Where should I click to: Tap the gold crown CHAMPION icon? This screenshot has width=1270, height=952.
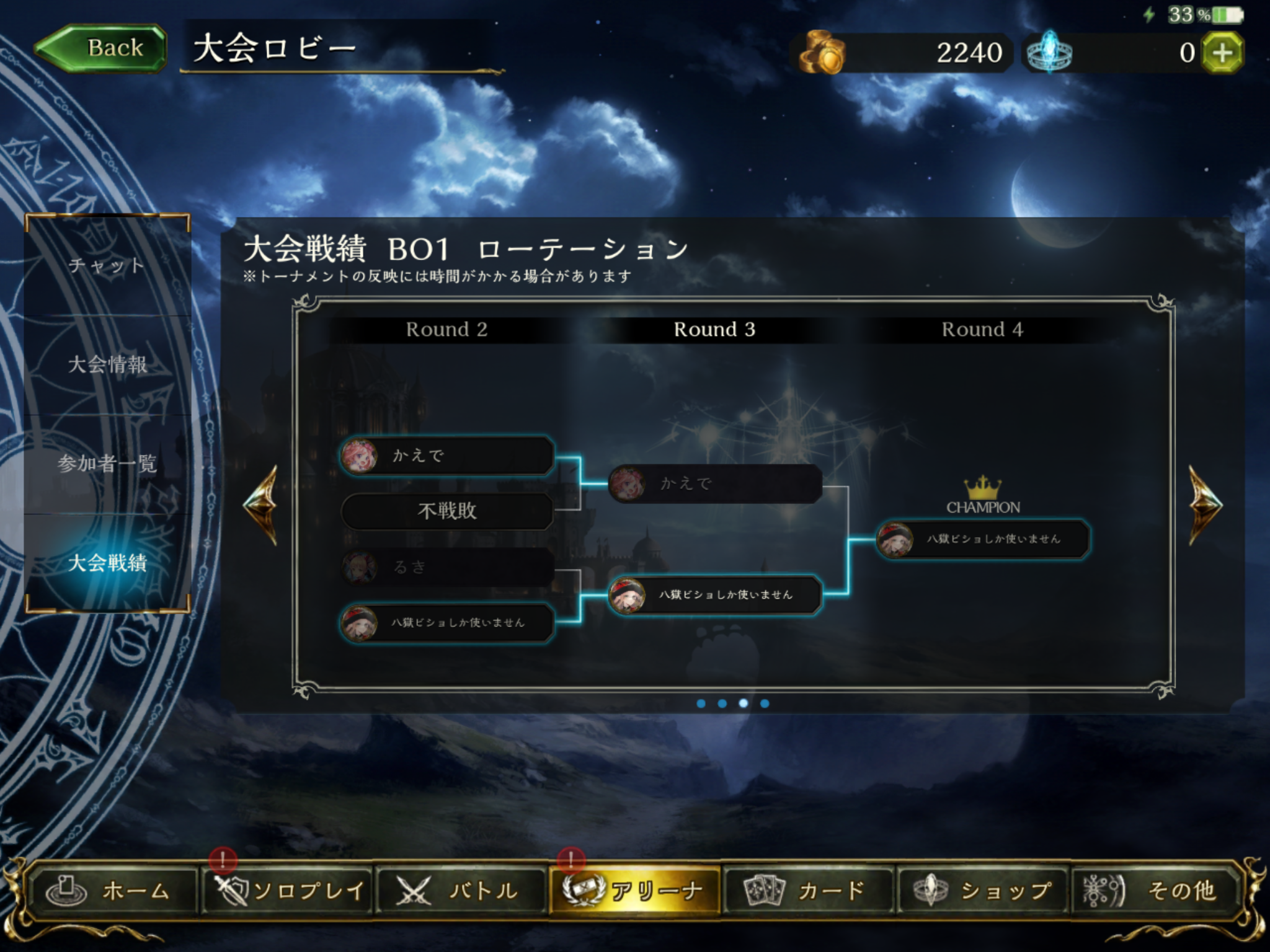pyautogui.click(x=983, y=488)
